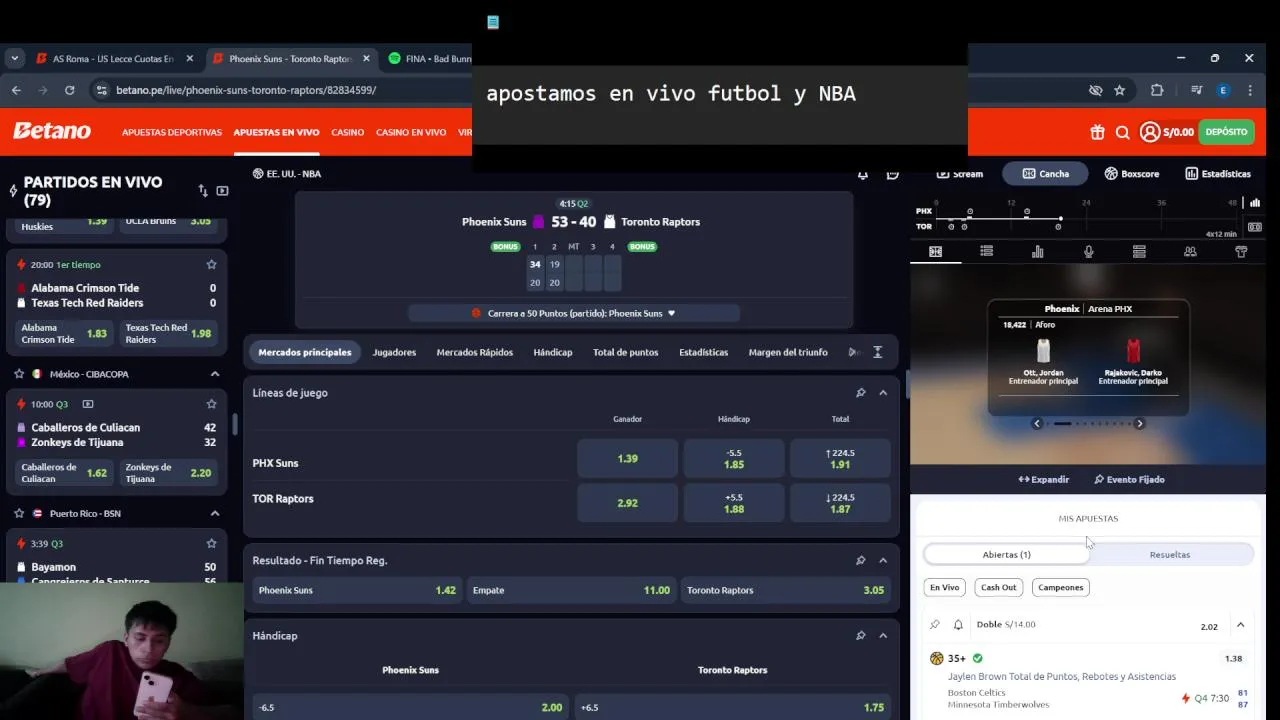The height and width of the screenshot is (720, 1280).
Task: Toggle the Cash Out bets filter
Action: [x=998, y=588]
